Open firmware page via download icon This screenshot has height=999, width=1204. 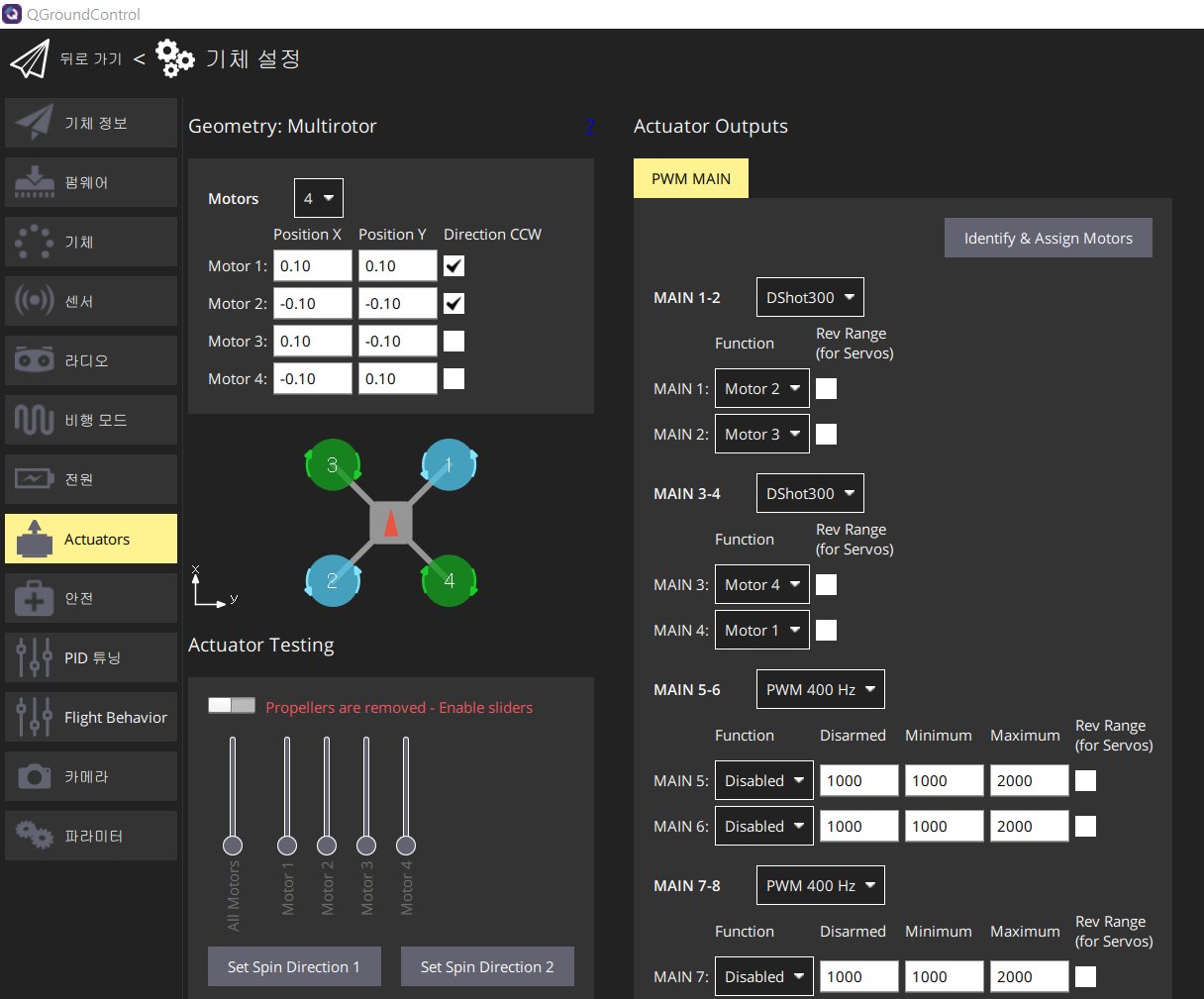[x=35, y=182]
